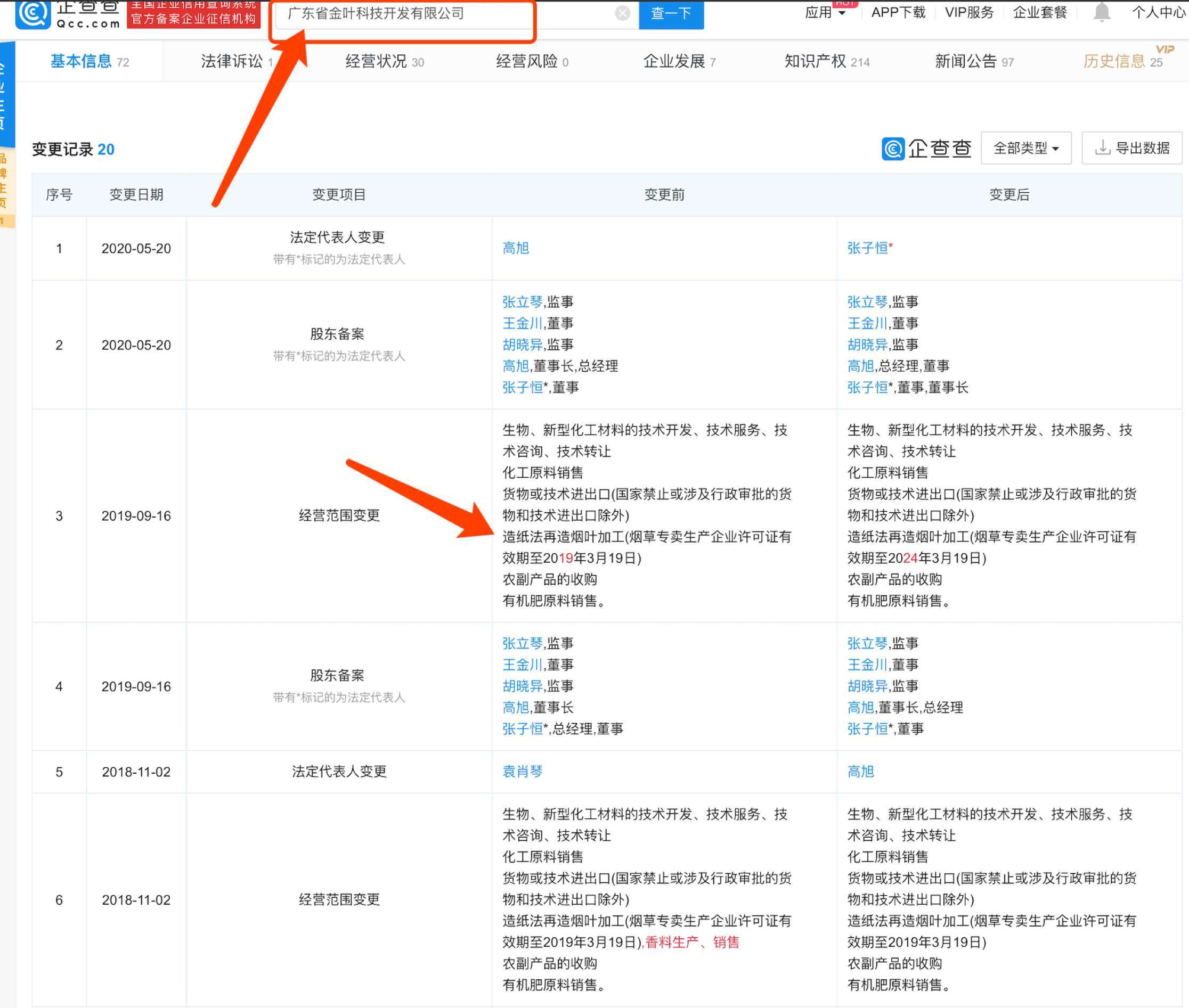Click the 查一下 search button
Screen dimensions: 1189x1008
pyautogui.click(x=671, y=13)
